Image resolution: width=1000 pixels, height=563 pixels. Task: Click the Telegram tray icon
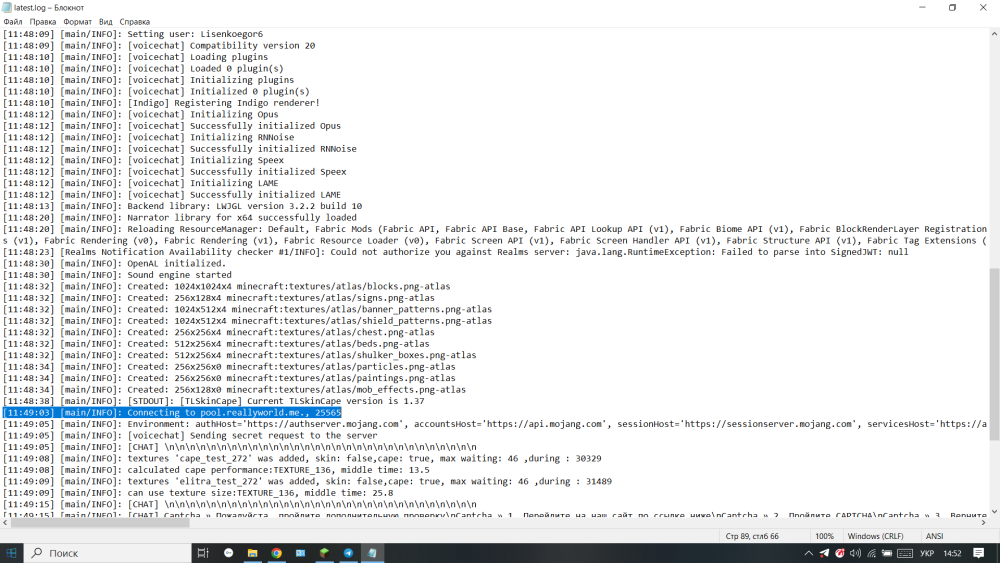[x=825, y=553]
